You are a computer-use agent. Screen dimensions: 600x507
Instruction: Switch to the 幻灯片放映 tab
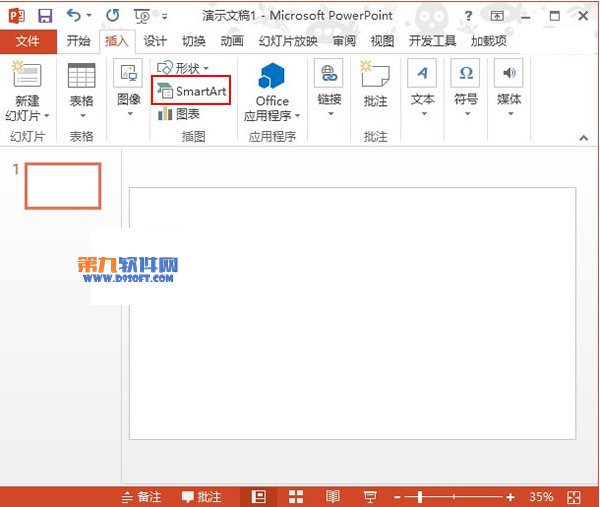click(288, 41)
